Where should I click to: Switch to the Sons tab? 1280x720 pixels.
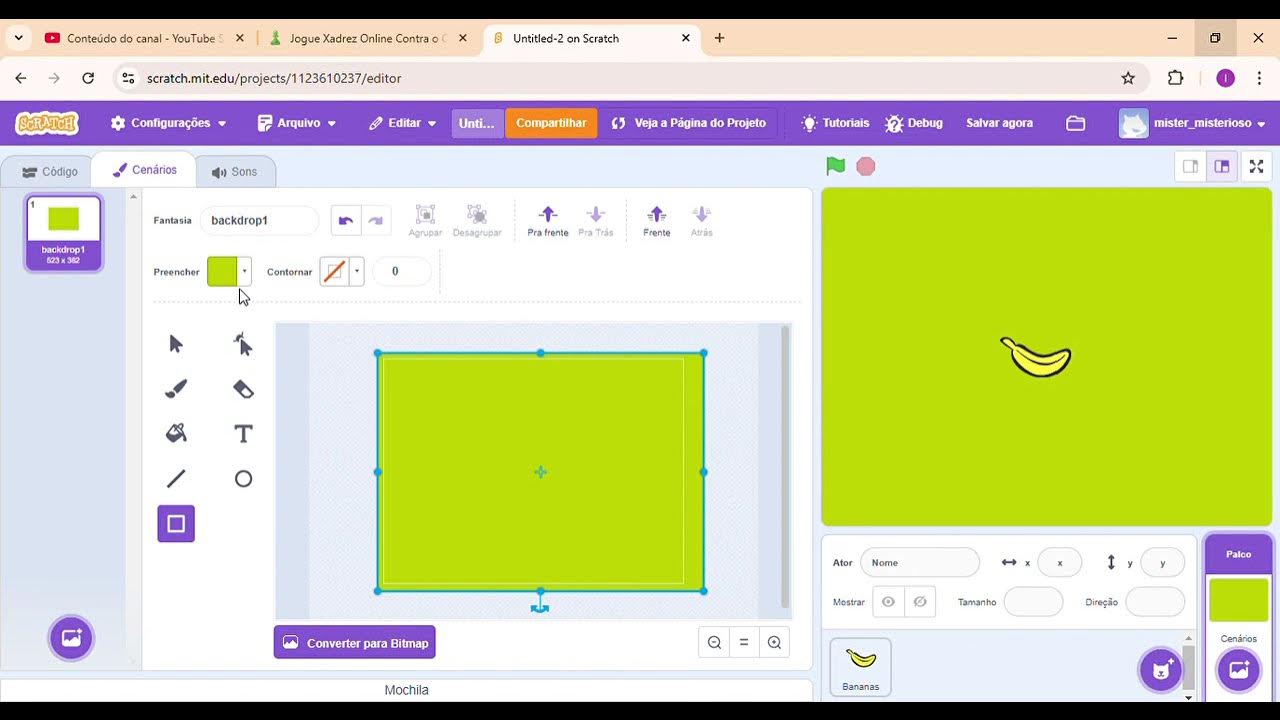[x=234, y=172]
